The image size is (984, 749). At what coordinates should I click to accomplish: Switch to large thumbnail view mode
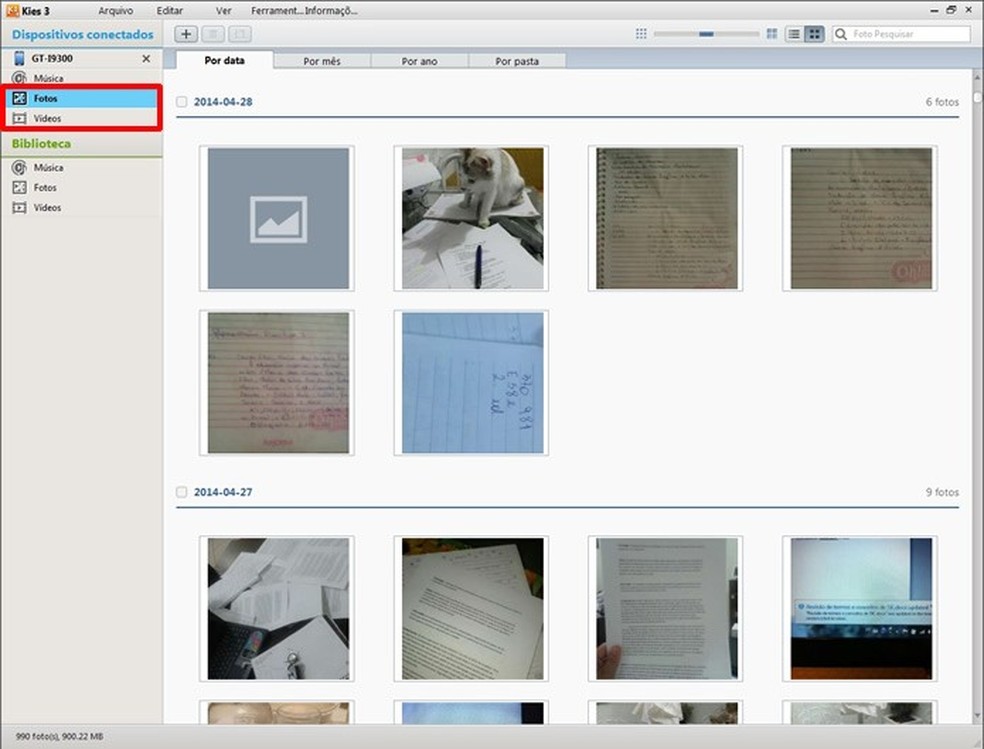pyautogui.click(x=815, y=33)
